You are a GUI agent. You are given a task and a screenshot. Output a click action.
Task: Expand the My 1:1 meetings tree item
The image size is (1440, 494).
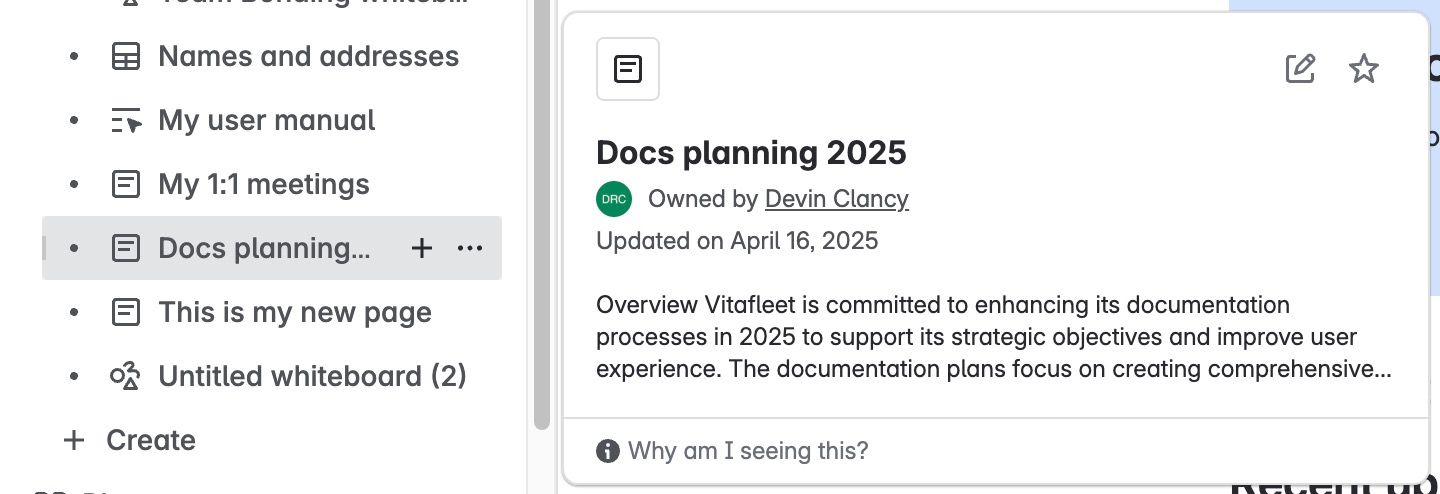tap(74, 185)
